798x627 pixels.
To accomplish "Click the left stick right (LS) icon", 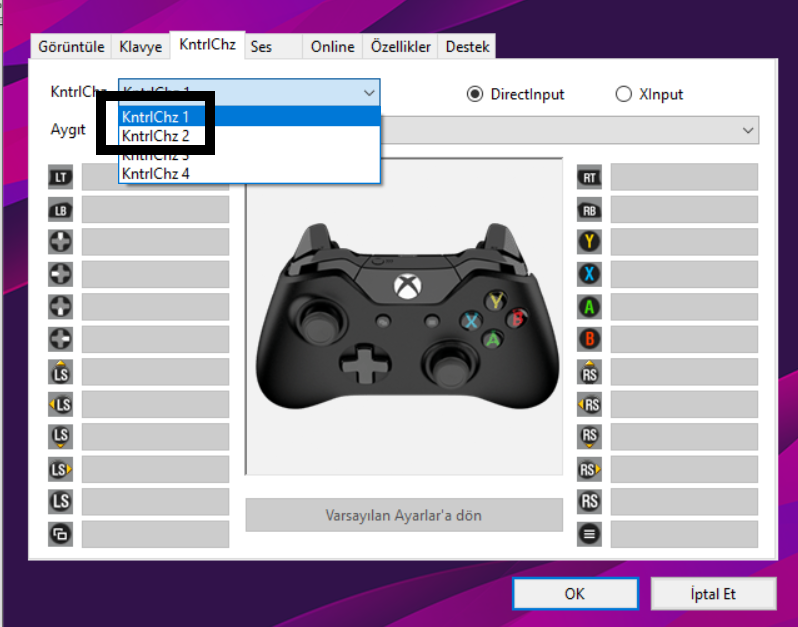I will click(x=61, y=469).
